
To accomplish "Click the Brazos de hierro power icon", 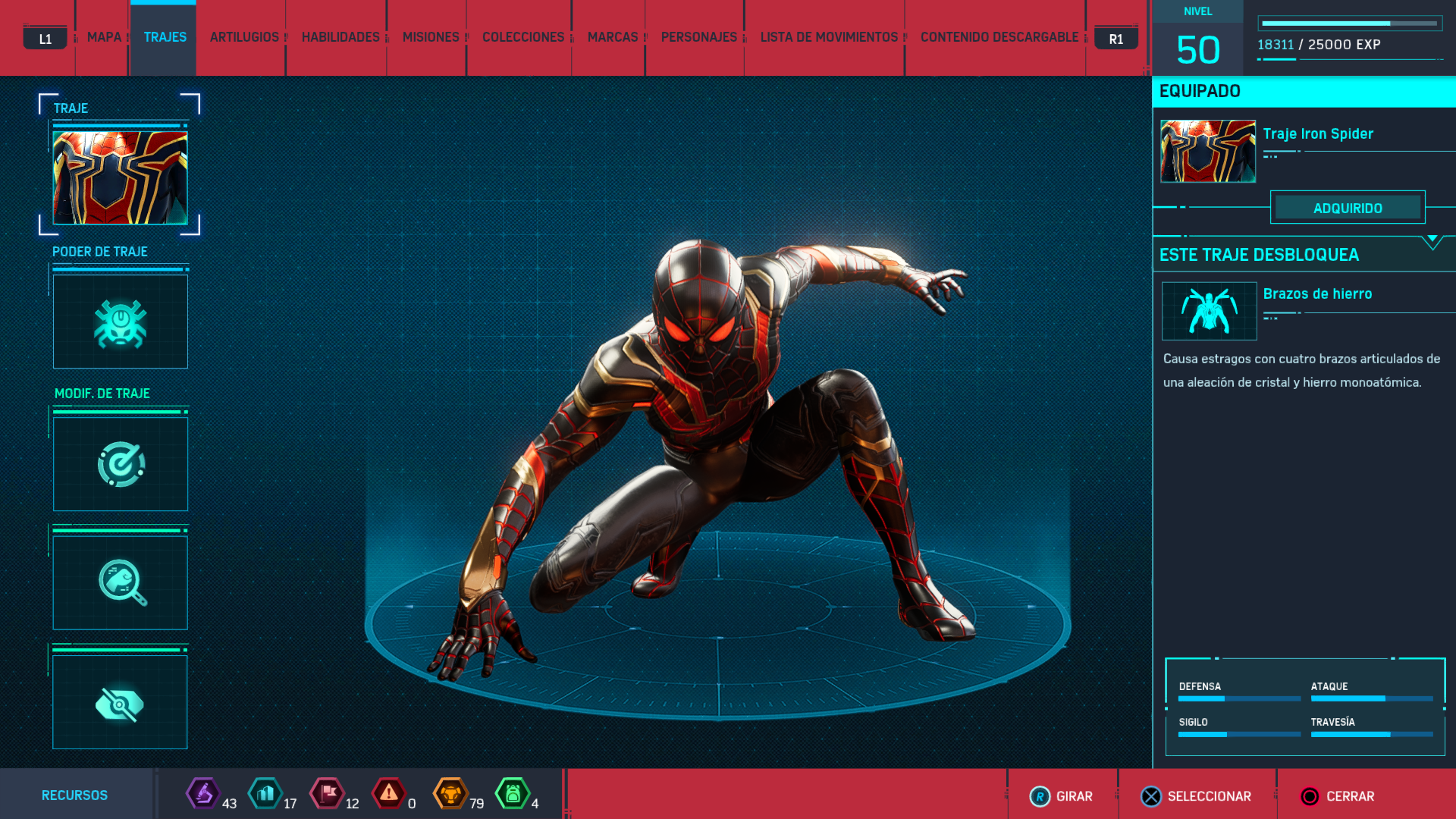I will point(1209,311).
